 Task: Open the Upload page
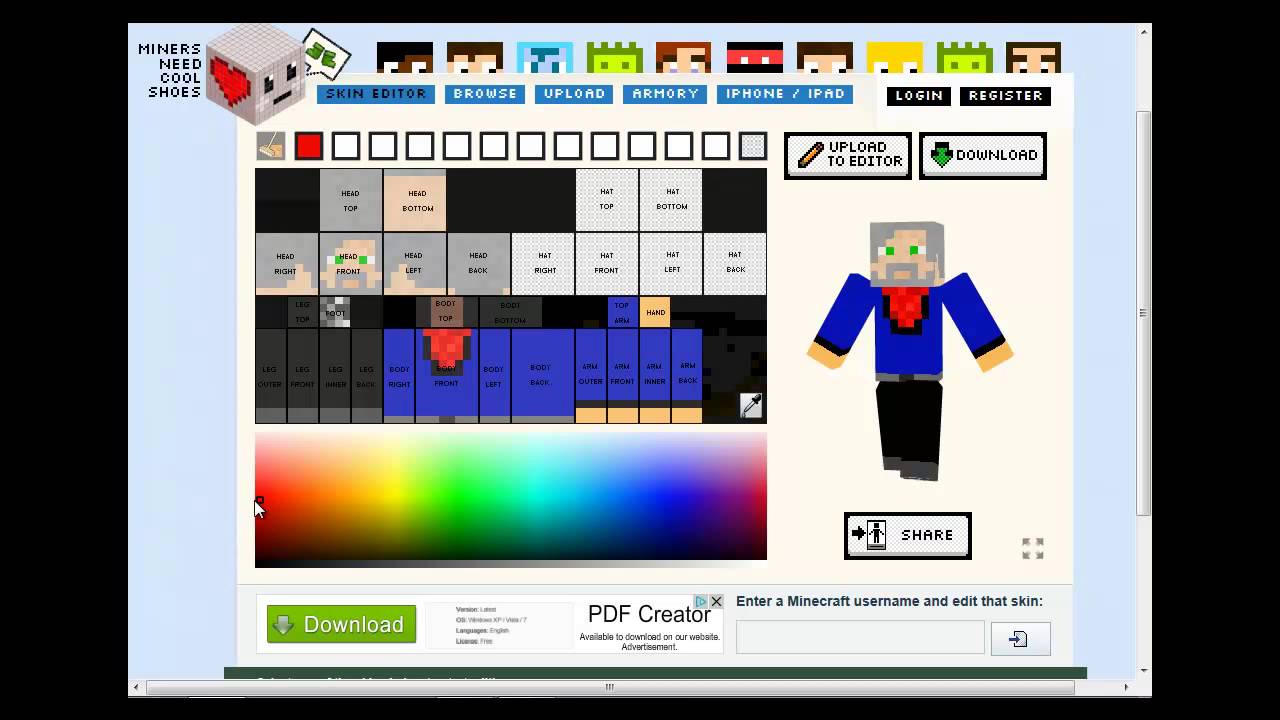pos(574,94)
